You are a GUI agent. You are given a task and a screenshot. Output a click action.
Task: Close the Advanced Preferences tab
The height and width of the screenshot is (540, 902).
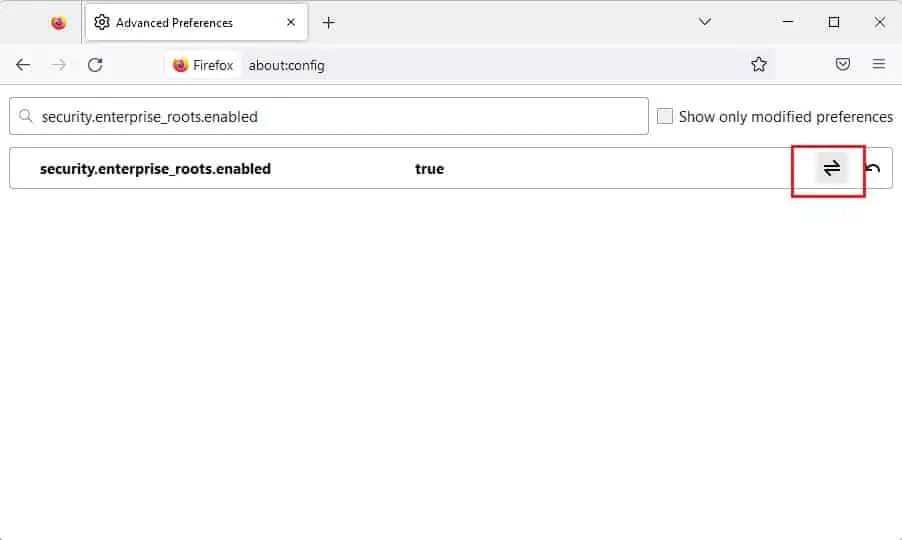point(291,22)
